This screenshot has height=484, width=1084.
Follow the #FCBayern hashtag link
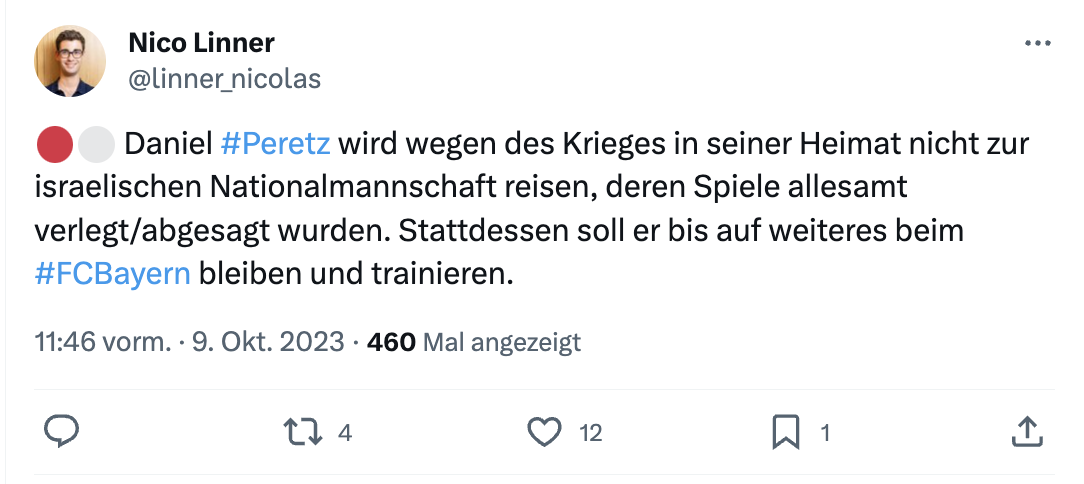pyautogui.click(x=112, y=273)
